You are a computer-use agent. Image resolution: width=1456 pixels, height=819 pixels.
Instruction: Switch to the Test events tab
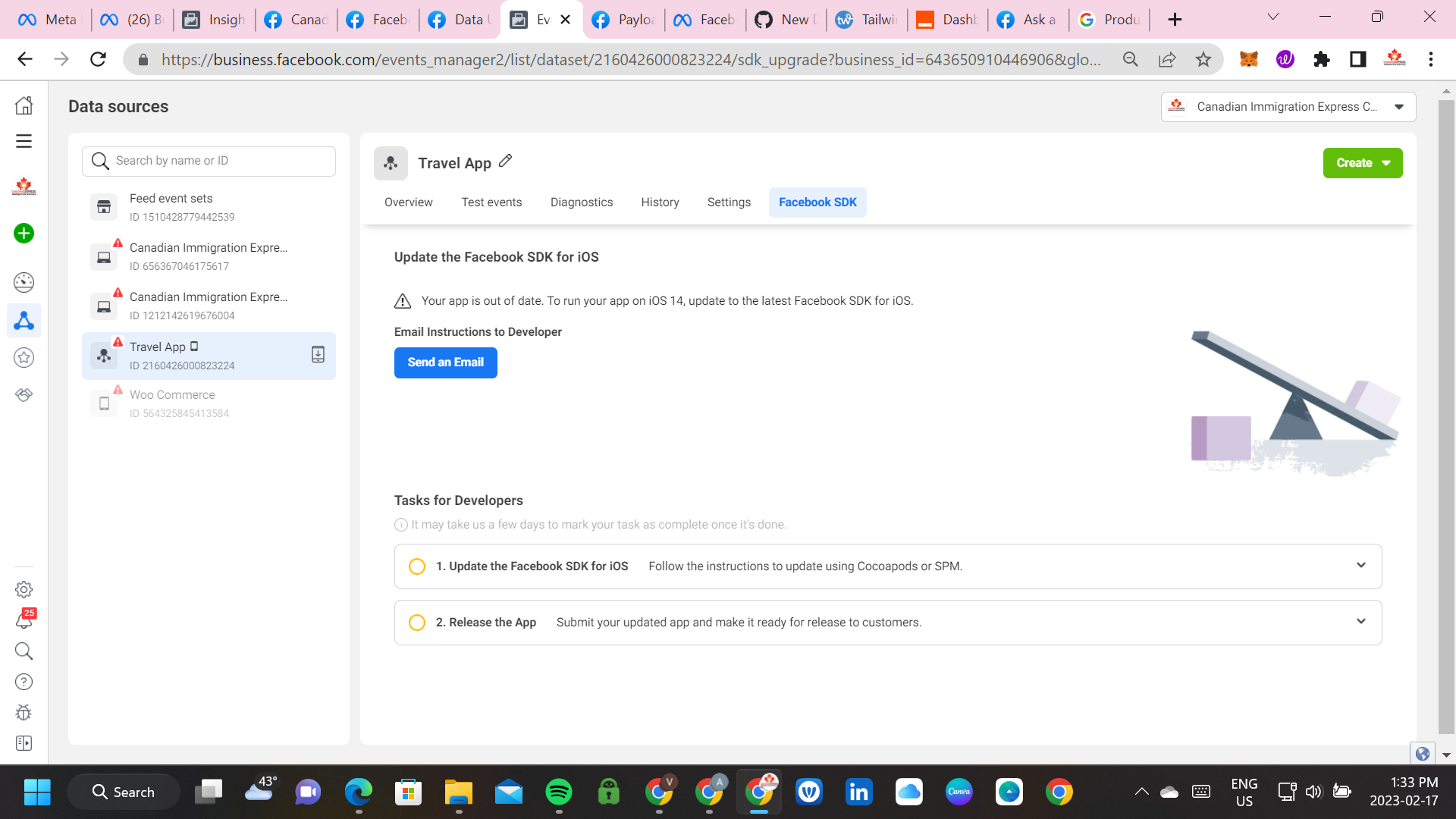pyautogui.click(x=491, y=202)
